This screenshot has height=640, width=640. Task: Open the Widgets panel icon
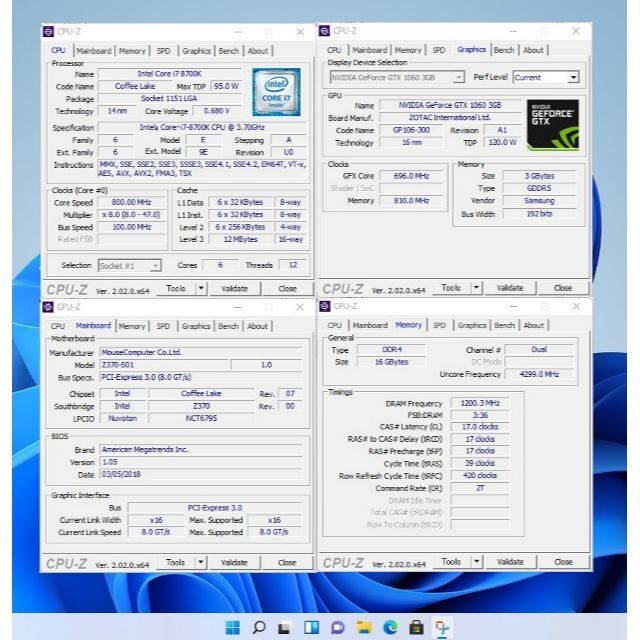tap(311, 627)
